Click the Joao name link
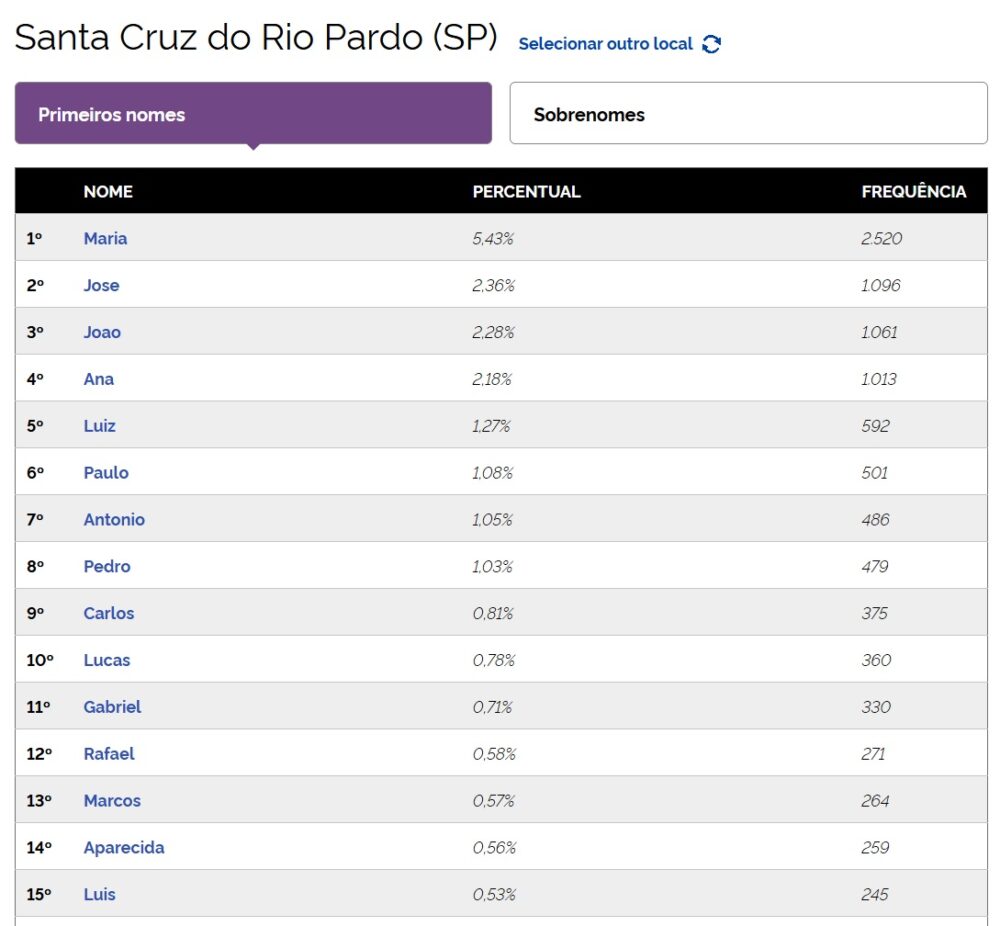 [102, 332]
